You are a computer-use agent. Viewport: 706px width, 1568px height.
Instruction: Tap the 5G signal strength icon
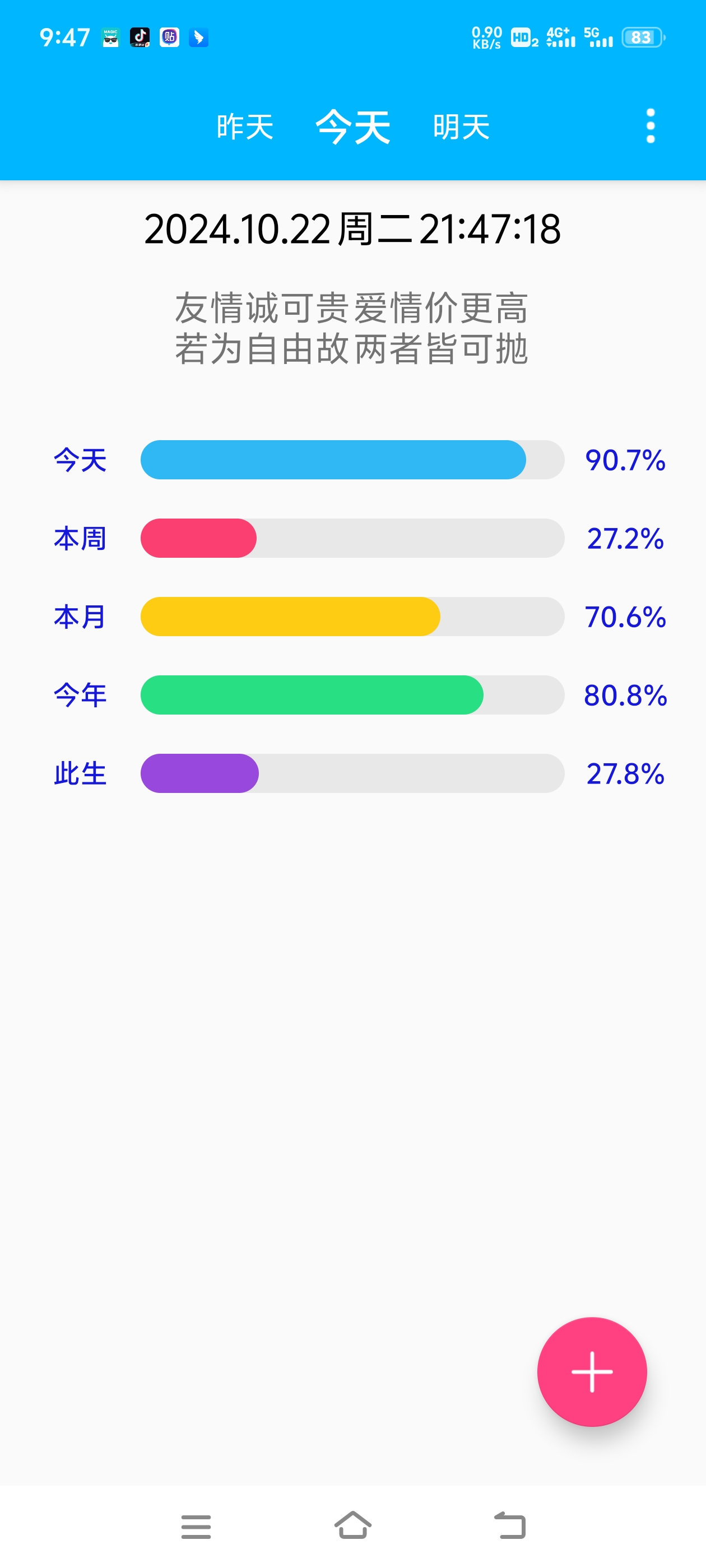tap(597, 38)
